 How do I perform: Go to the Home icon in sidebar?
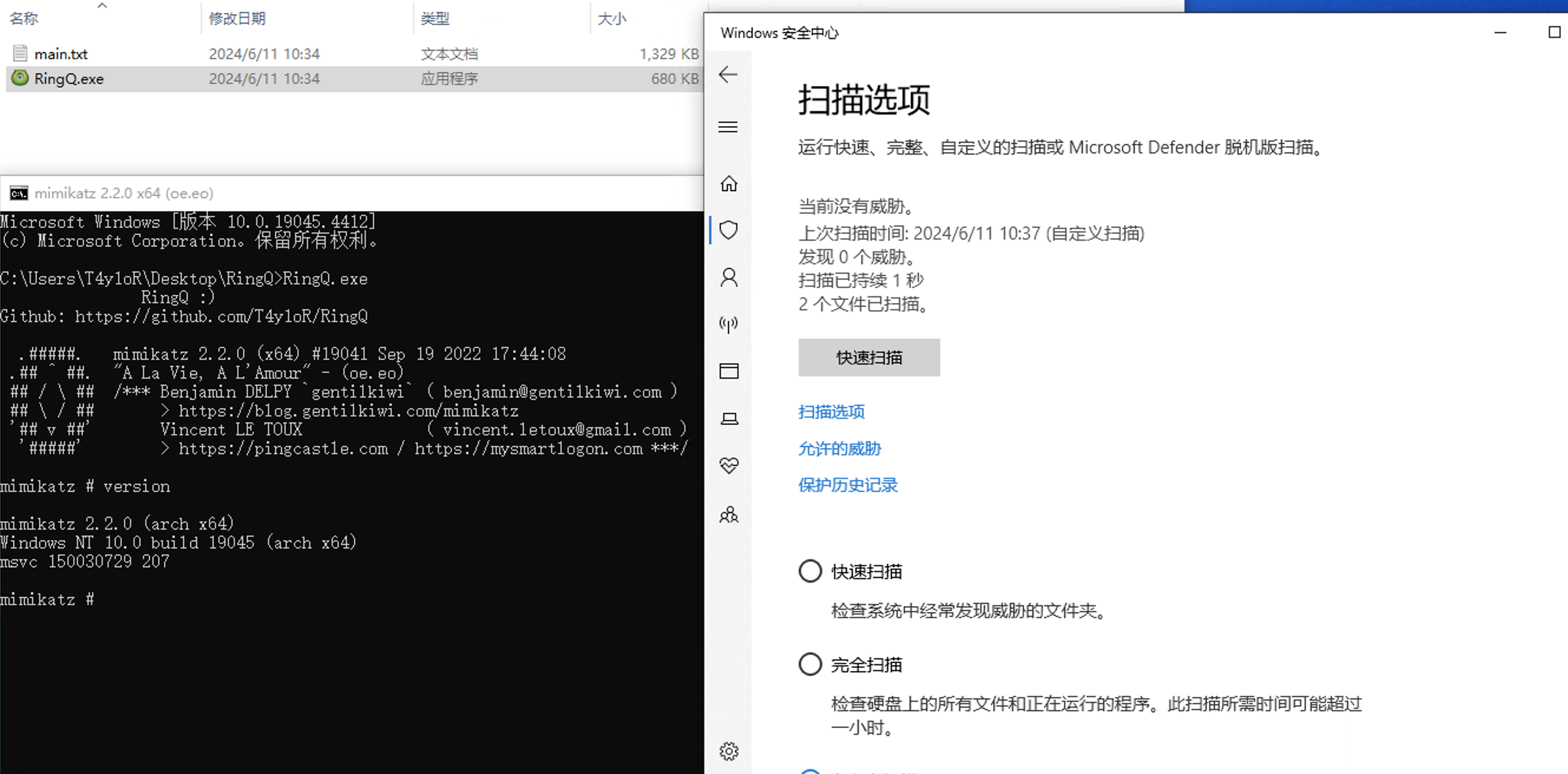click(729, 183)
